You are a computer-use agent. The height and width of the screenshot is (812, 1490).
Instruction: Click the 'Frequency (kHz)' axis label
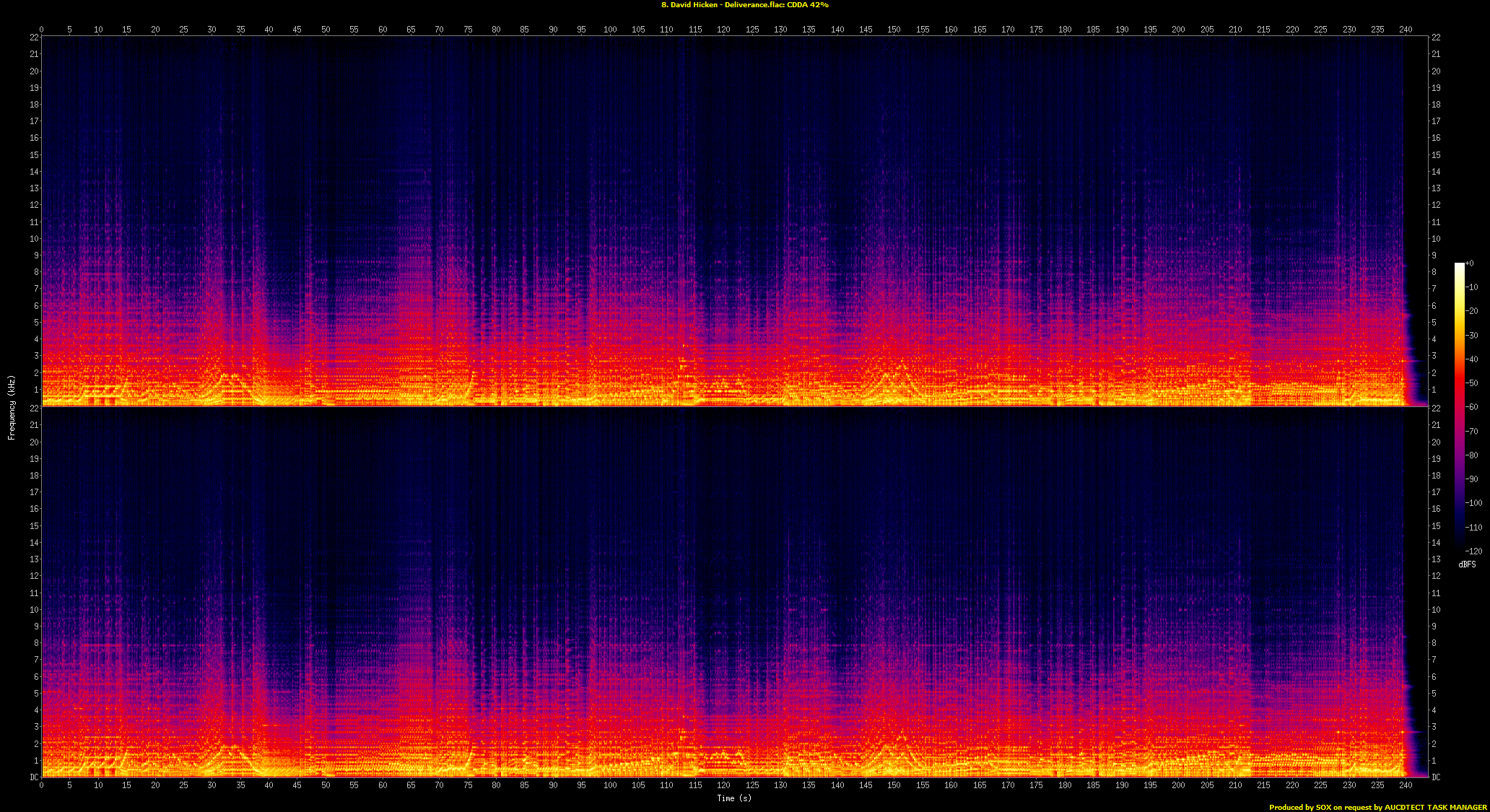(x=12, y=407)
